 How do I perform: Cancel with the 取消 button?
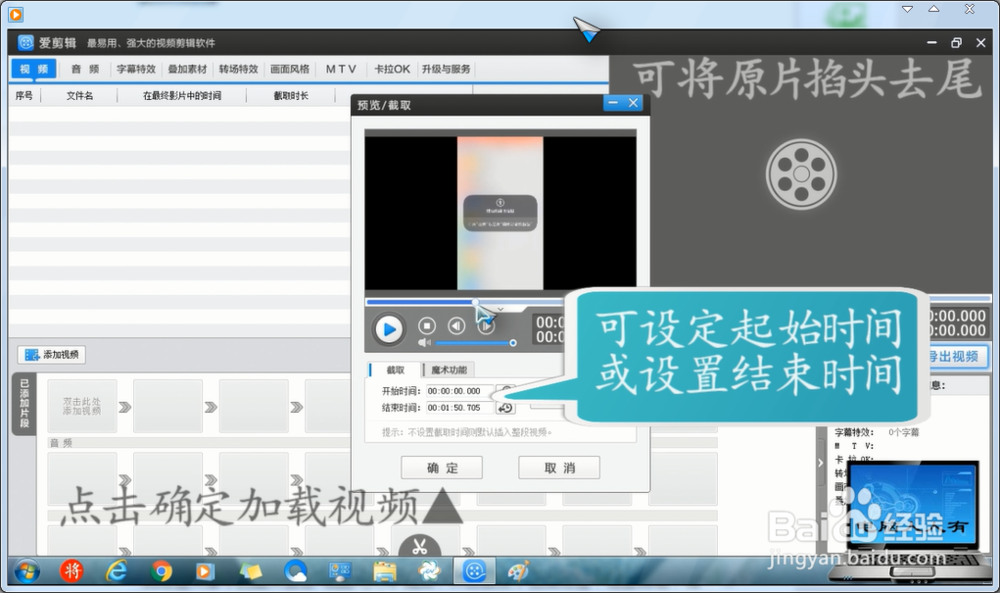pos(559,468)
